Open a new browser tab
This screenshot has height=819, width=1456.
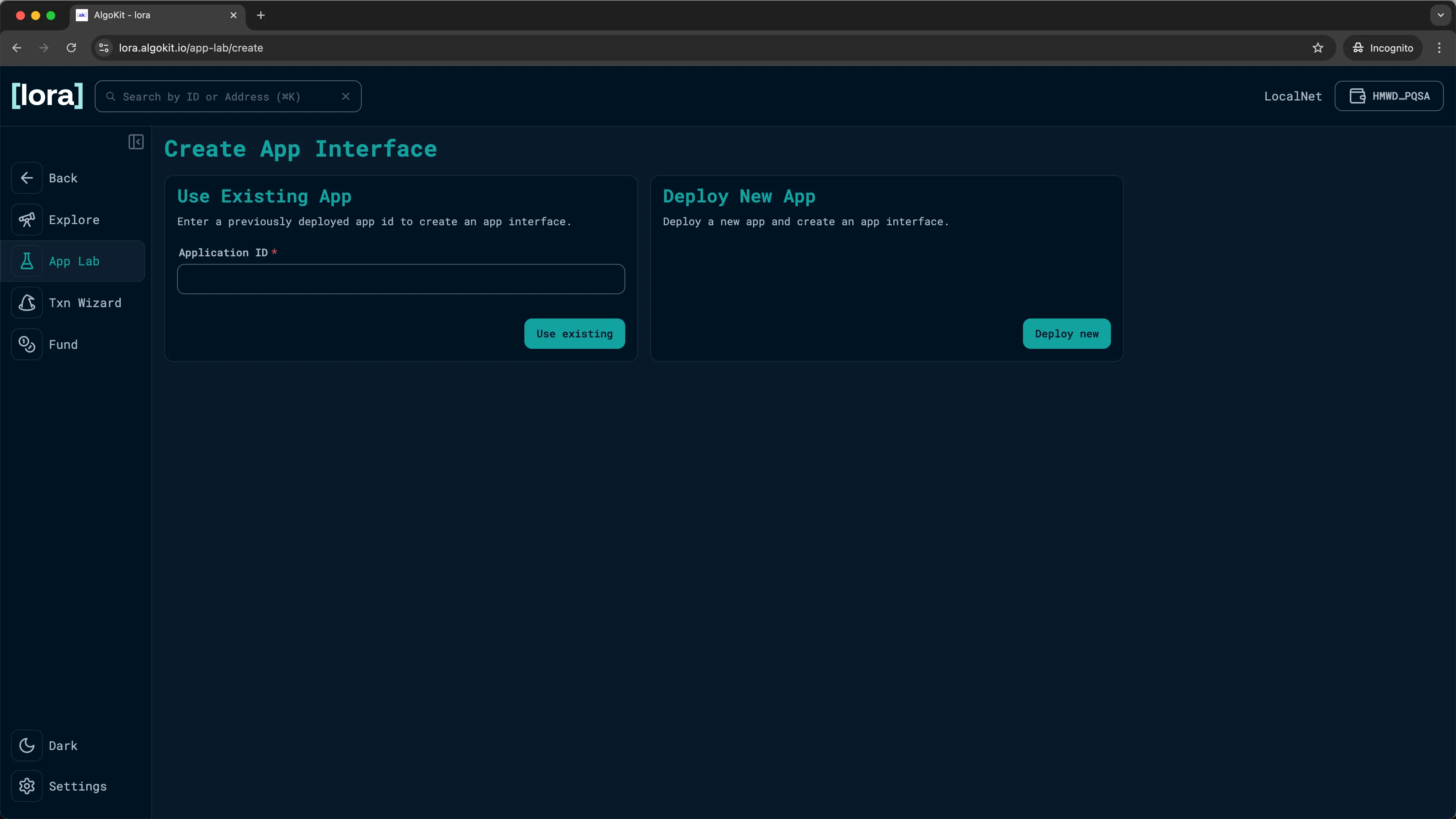point(260,15)
